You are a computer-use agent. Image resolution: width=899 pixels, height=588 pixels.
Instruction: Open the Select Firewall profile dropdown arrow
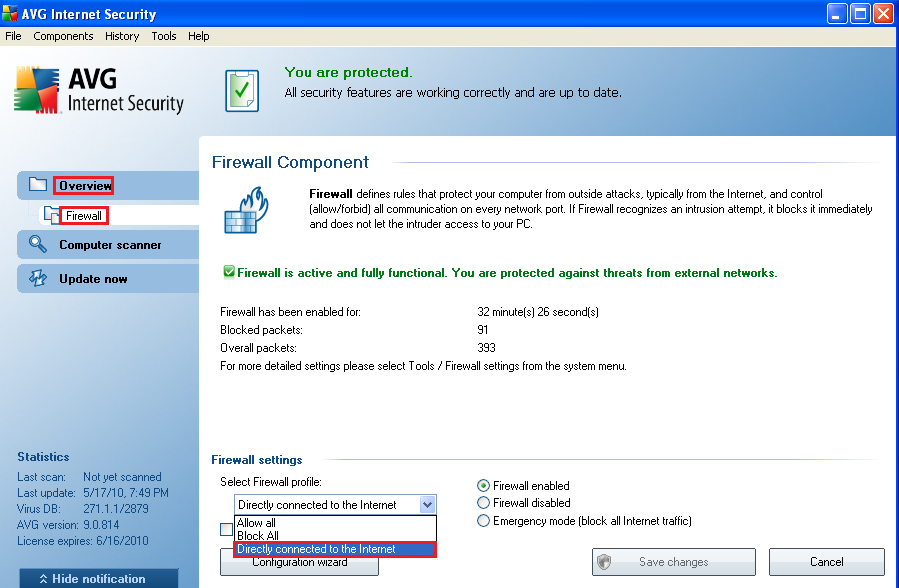(427, 504)
